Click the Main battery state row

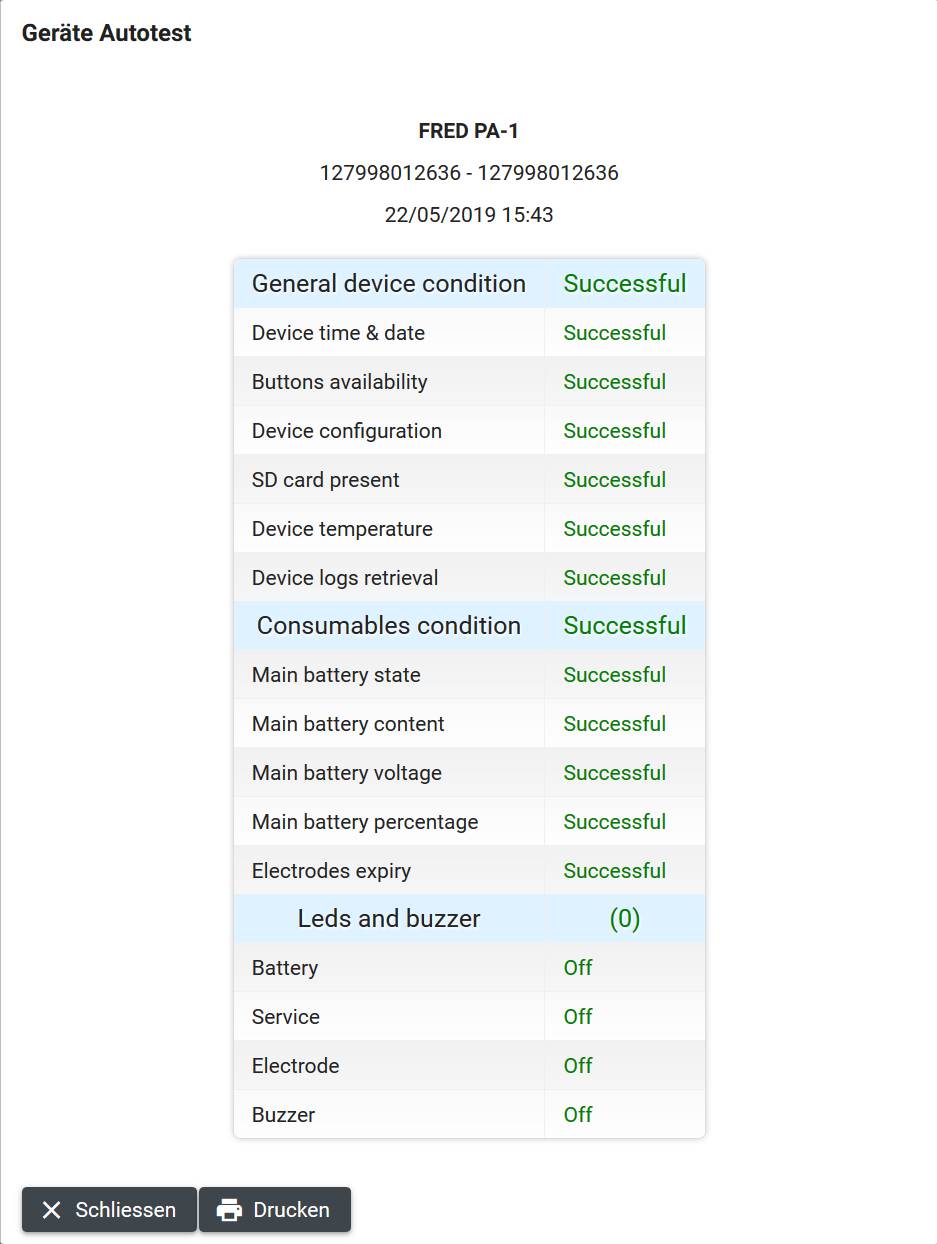(469, 674)
